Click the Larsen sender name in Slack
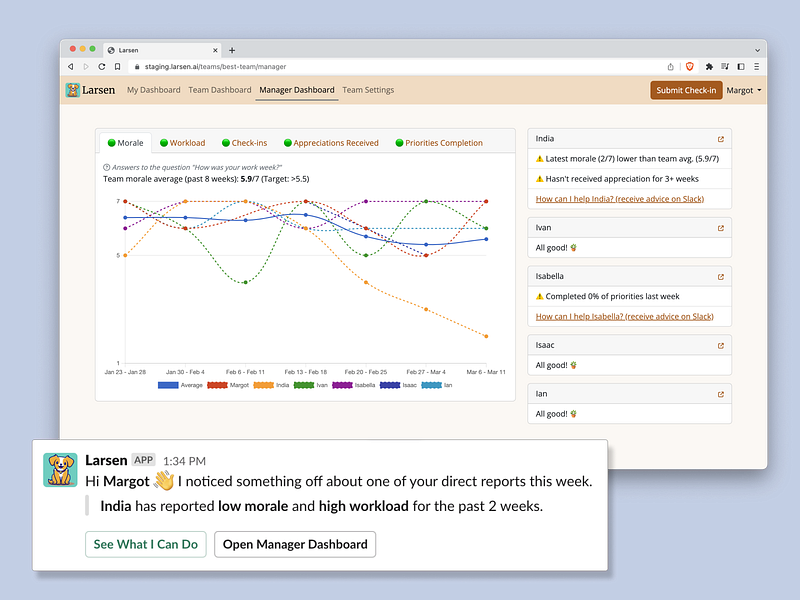The image size is (800, 600). (x=106, y=460)
